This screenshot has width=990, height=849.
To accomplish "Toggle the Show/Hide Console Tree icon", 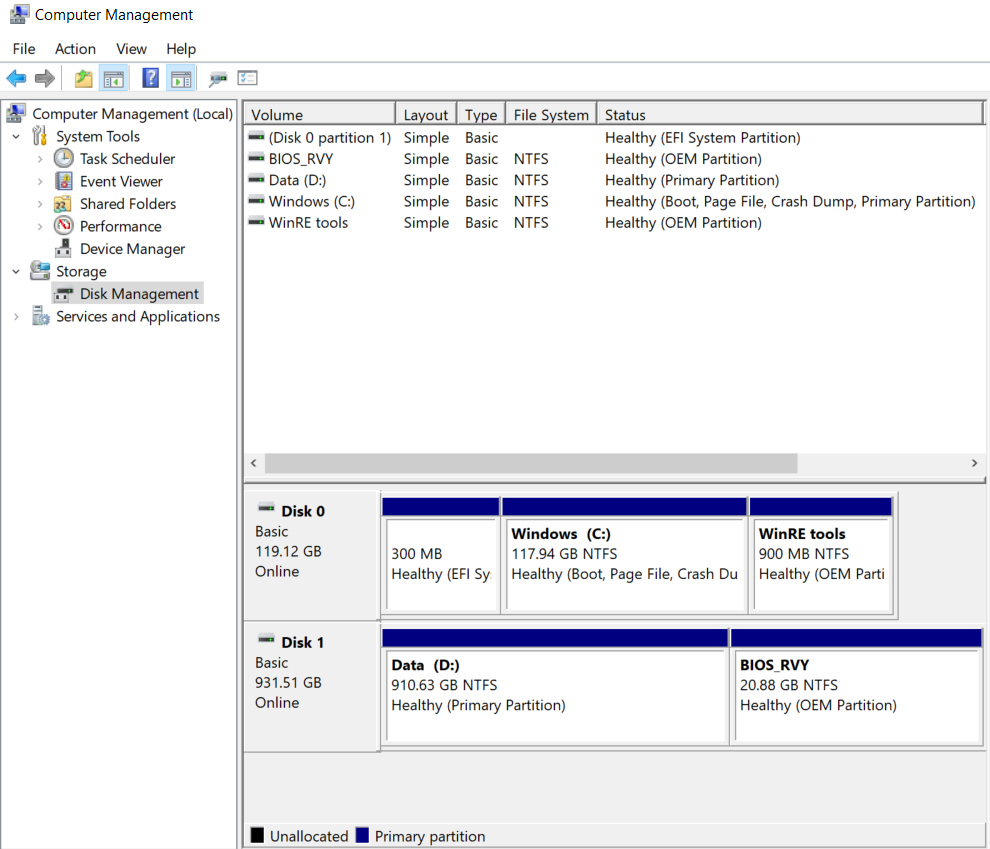I will (114, 79).
